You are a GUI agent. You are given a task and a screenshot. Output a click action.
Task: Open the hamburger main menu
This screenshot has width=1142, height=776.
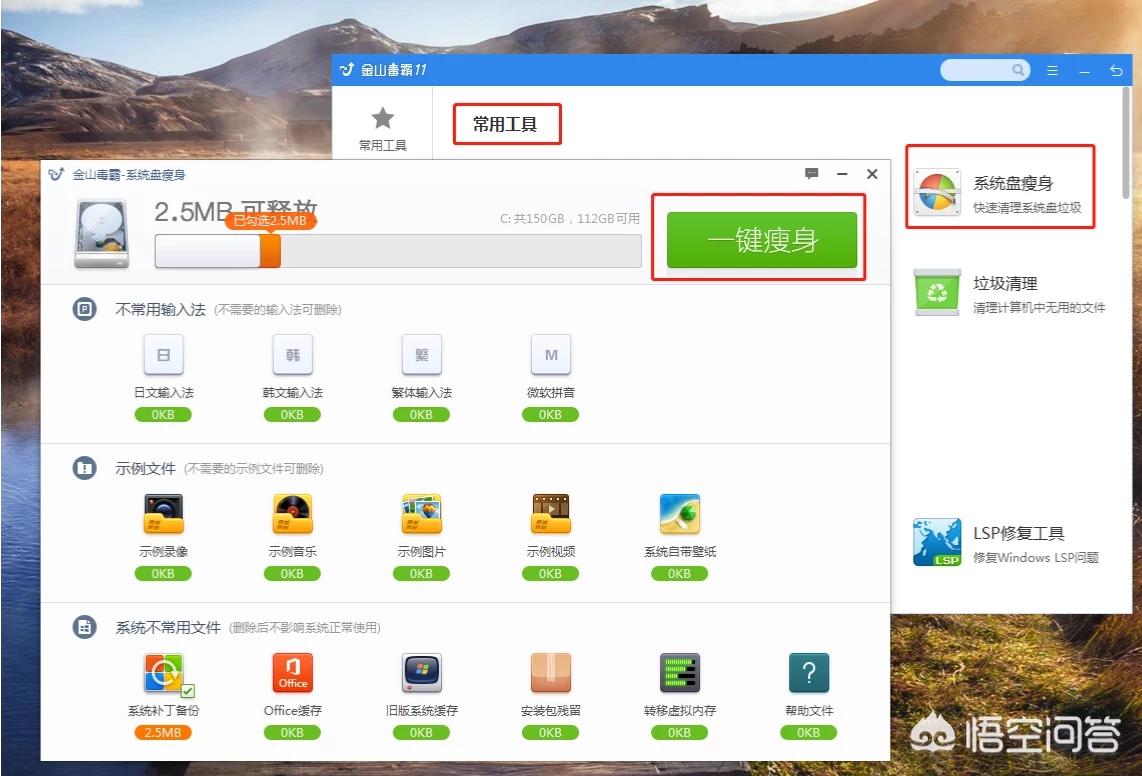tap(1052, 70)
